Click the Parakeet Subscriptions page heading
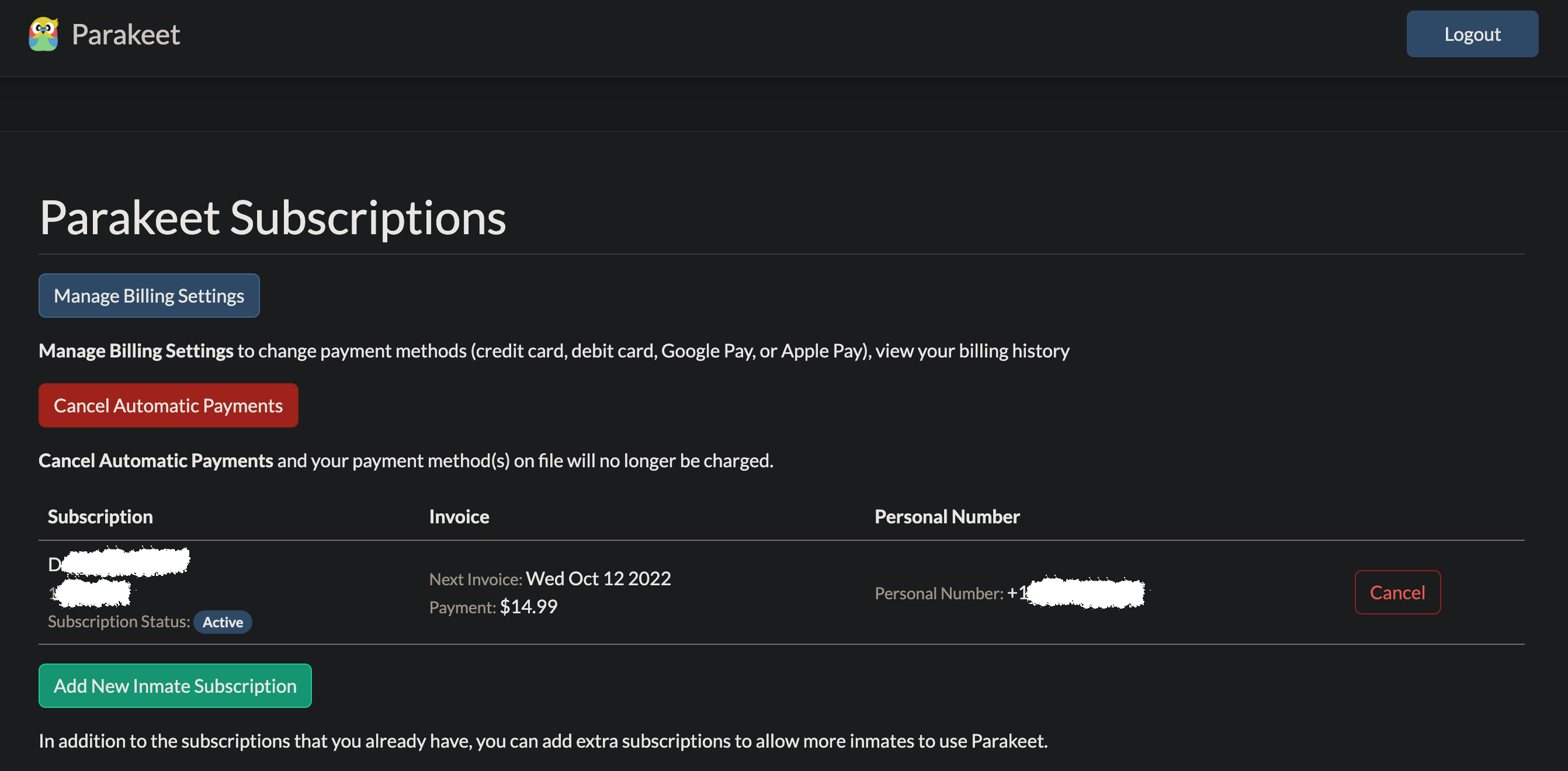The image size is (1568, 771). point(273,218)
